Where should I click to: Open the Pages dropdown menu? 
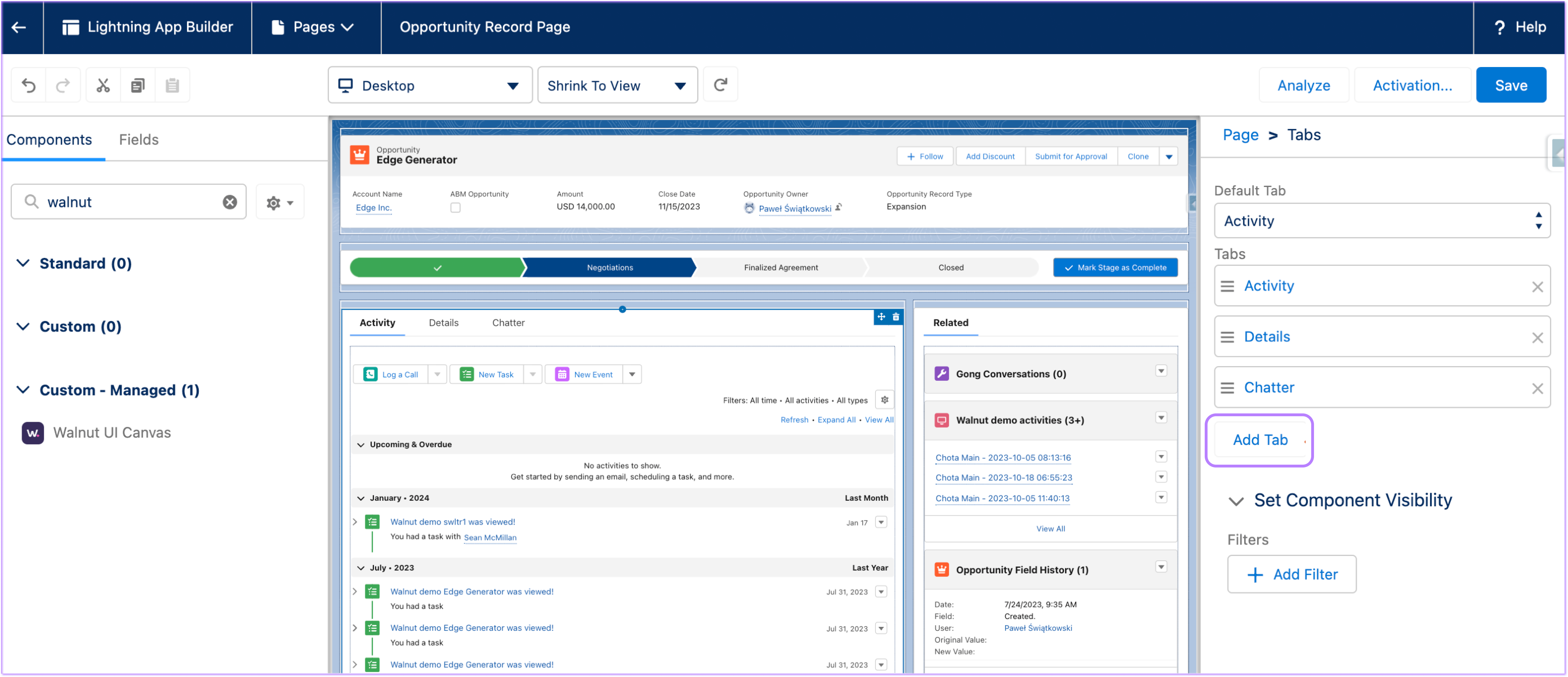point(313,27)
